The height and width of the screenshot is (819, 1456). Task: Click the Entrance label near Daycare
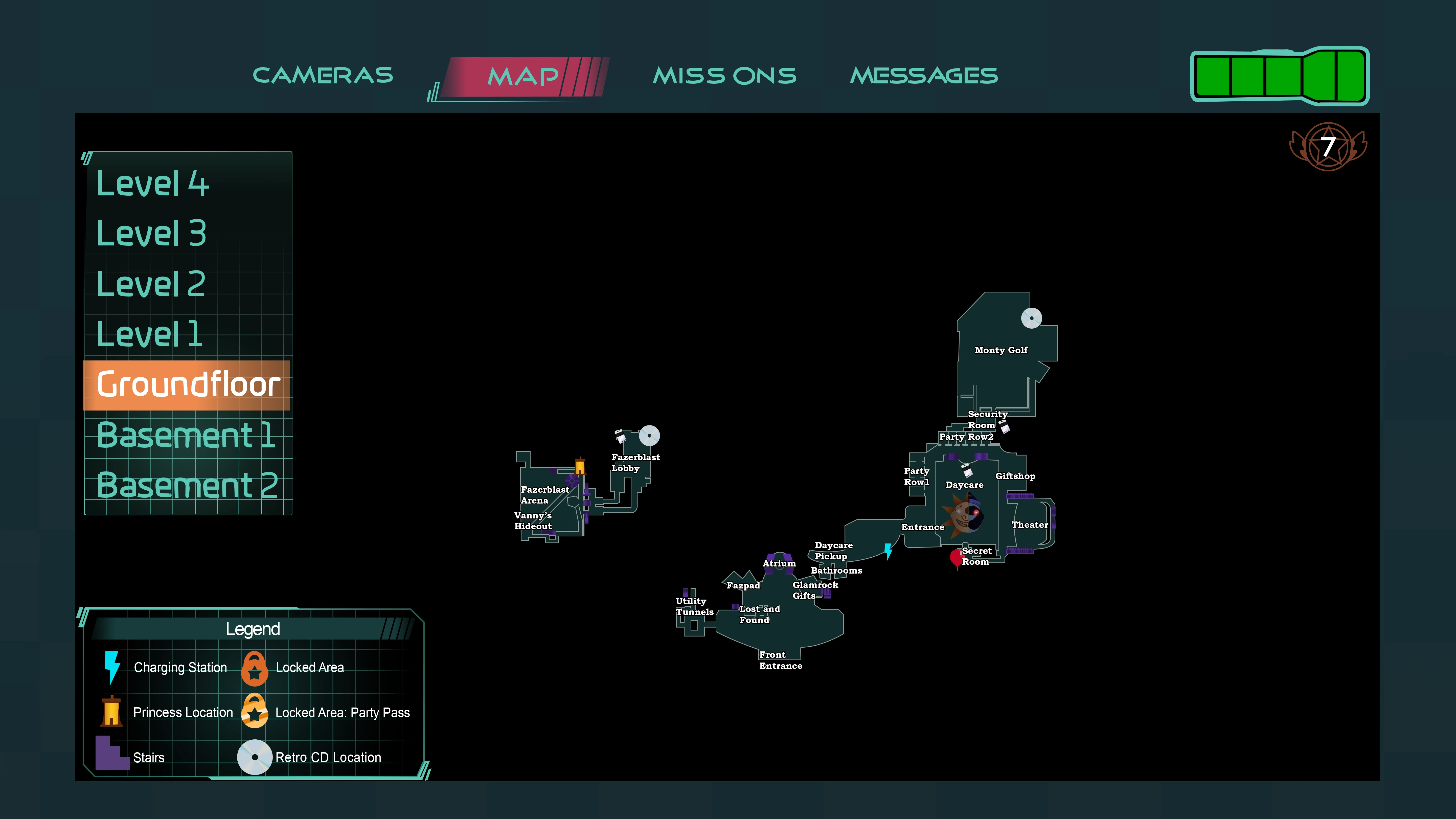point(922,527)
